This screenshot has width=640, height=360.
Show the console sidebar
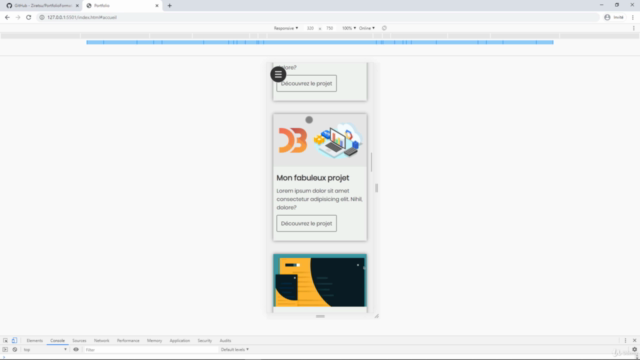click(5, 349)
